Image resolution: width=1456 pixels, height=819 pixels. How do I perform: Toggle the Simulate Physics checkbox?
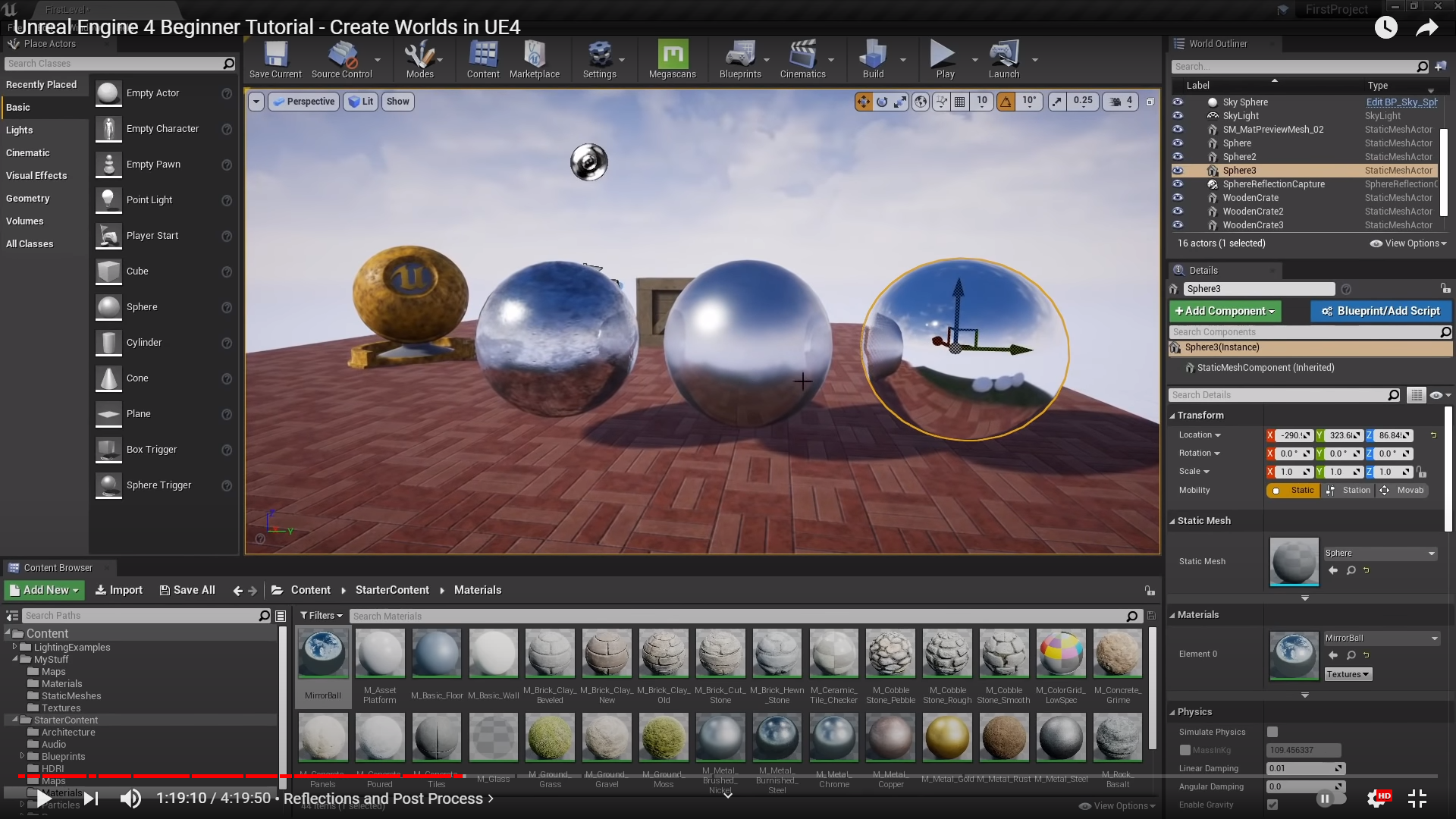(1272, 732)
